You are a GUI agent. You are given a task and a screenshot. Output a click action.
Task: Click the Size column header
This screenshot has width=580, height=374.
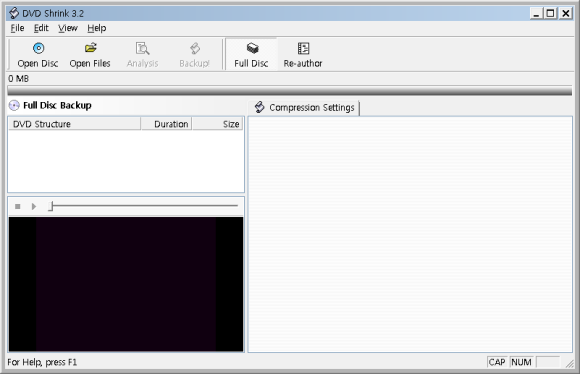pos(218,124)
